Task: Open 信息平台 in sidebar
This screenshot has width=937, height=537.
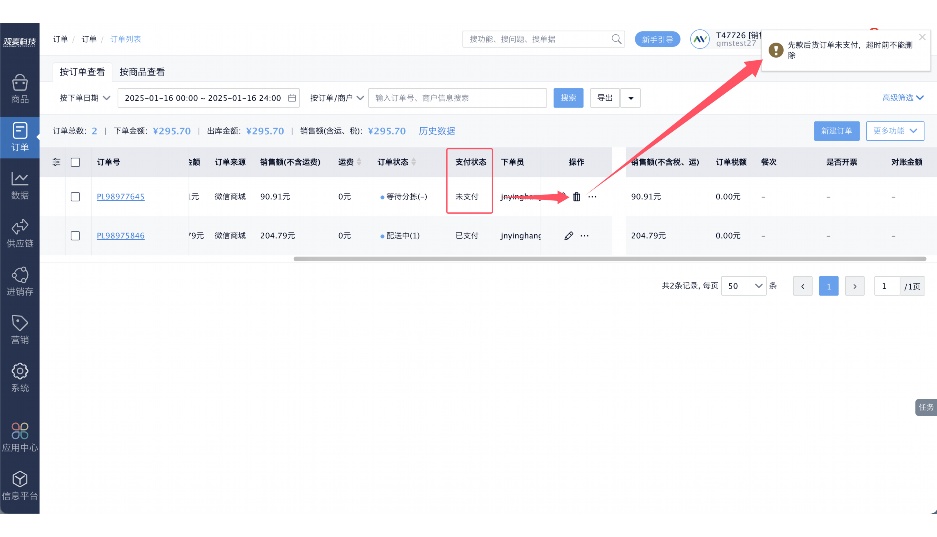Action: coord(20,486)
